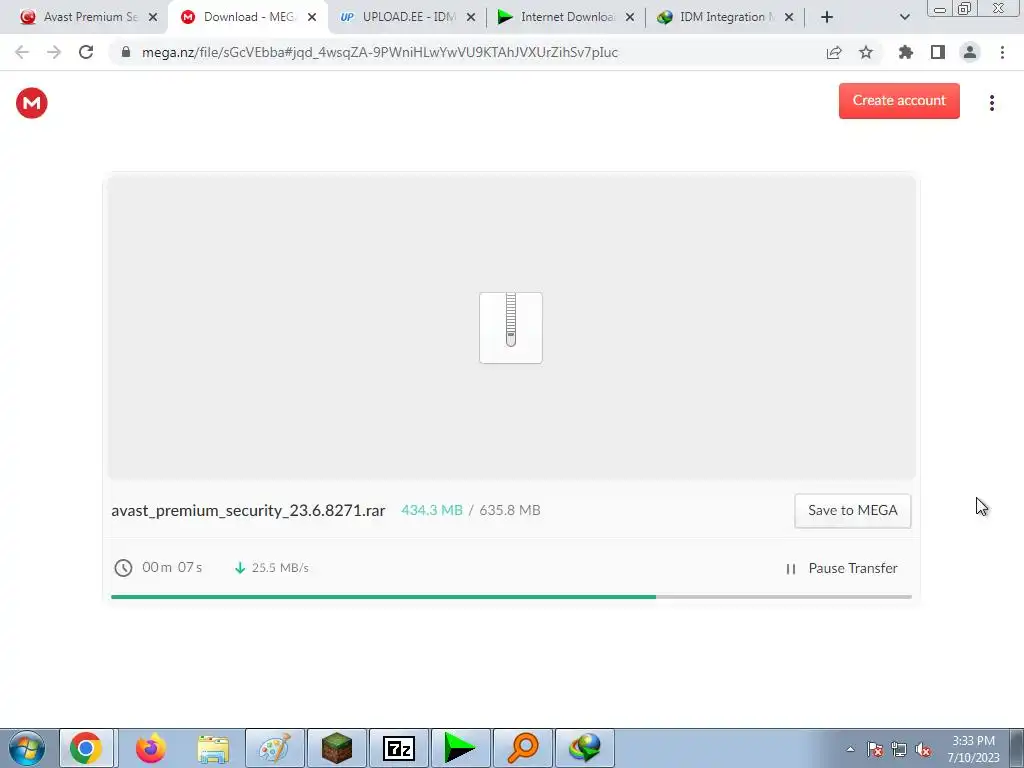
Task: Go back to the previous page
Action: [x=22, y=52]
